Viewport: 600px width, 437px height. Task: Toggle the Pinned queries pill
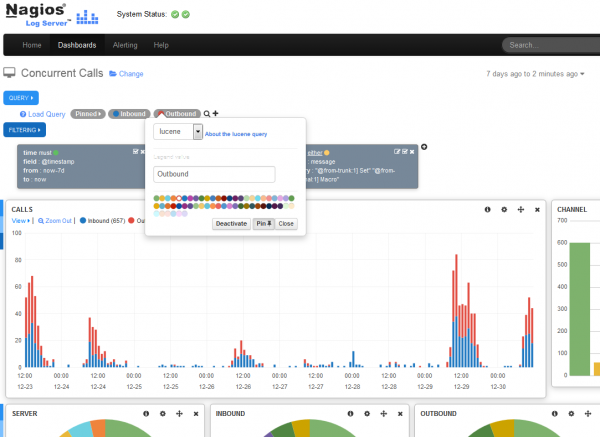point(89,114)
